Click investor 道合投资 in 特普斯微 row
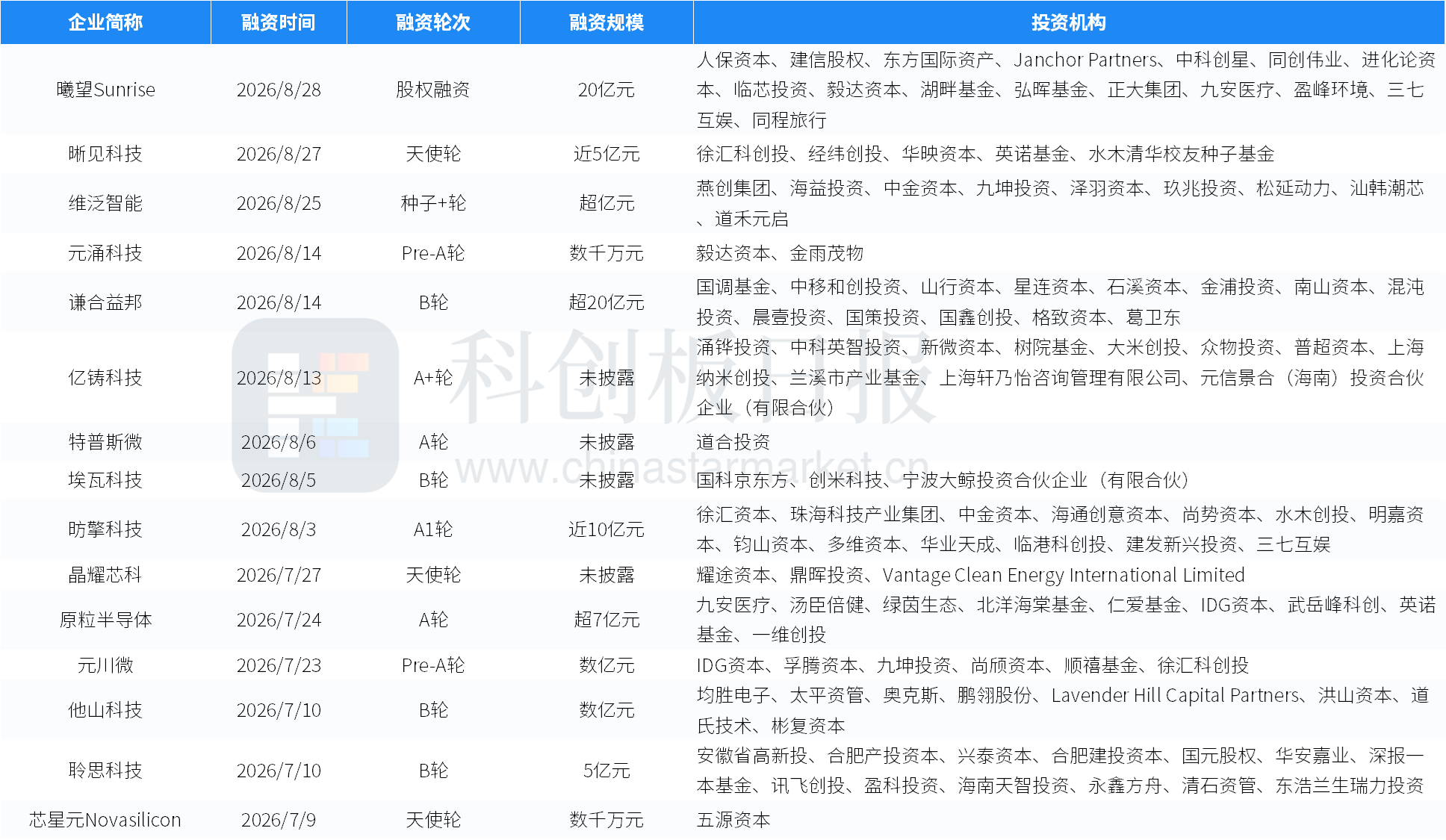Image resolution: width=1446 pixels, height=840 pixels. [x=733, y=442]
